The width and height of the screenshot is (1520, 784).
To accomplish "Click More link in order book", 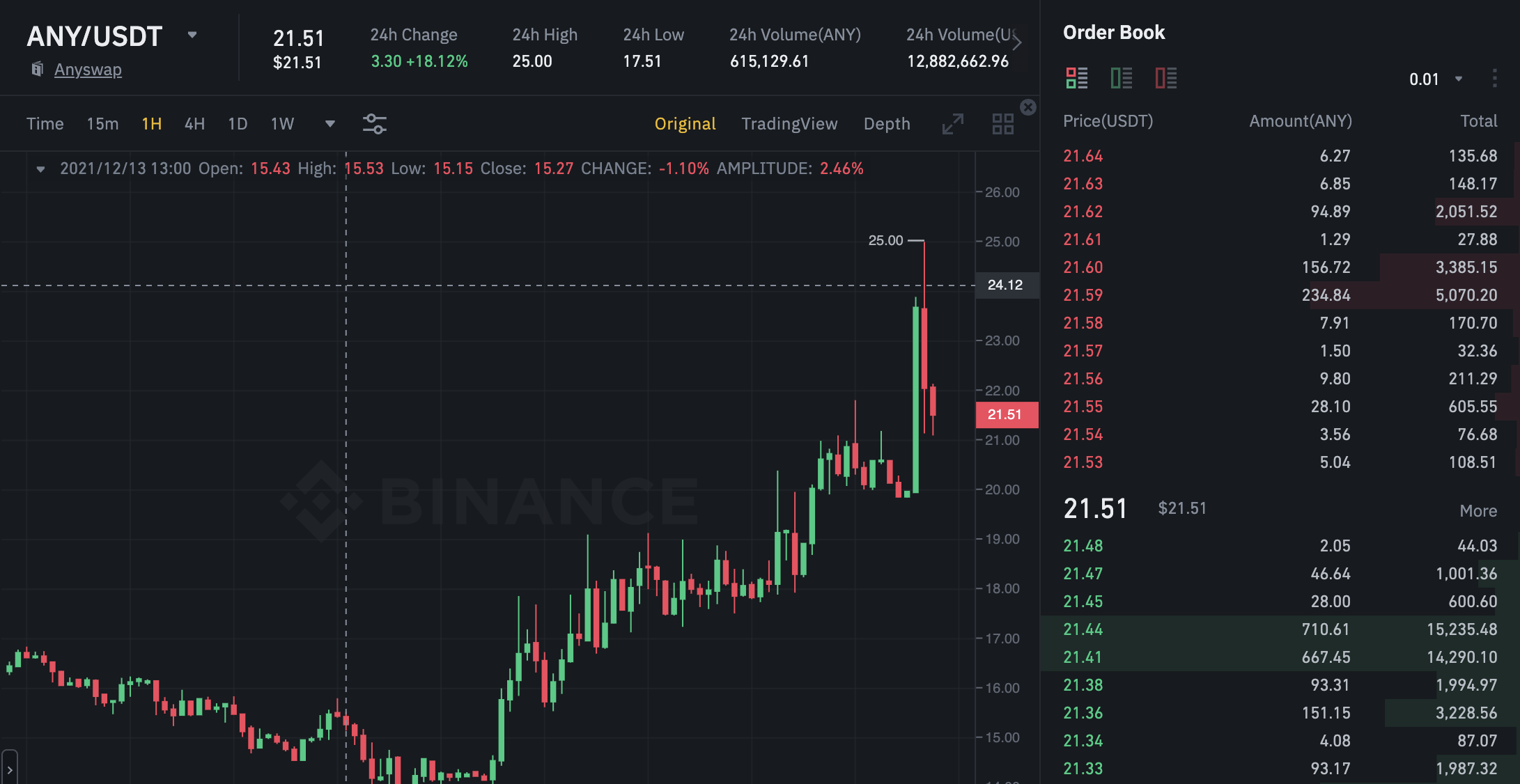I will click(x=1478, y=511).
